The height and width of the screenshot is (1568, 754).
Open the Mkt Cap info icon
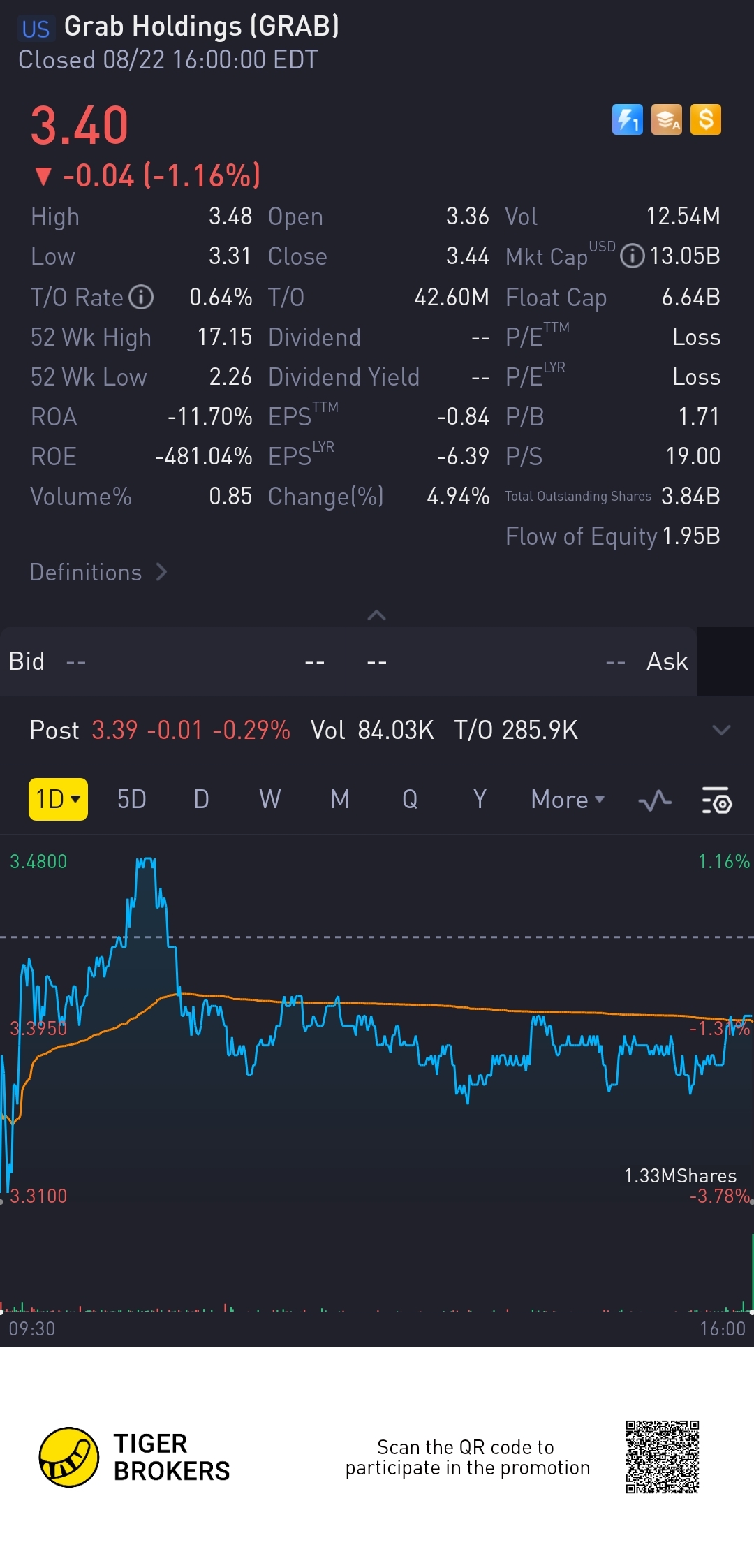(x=632, y=256)
